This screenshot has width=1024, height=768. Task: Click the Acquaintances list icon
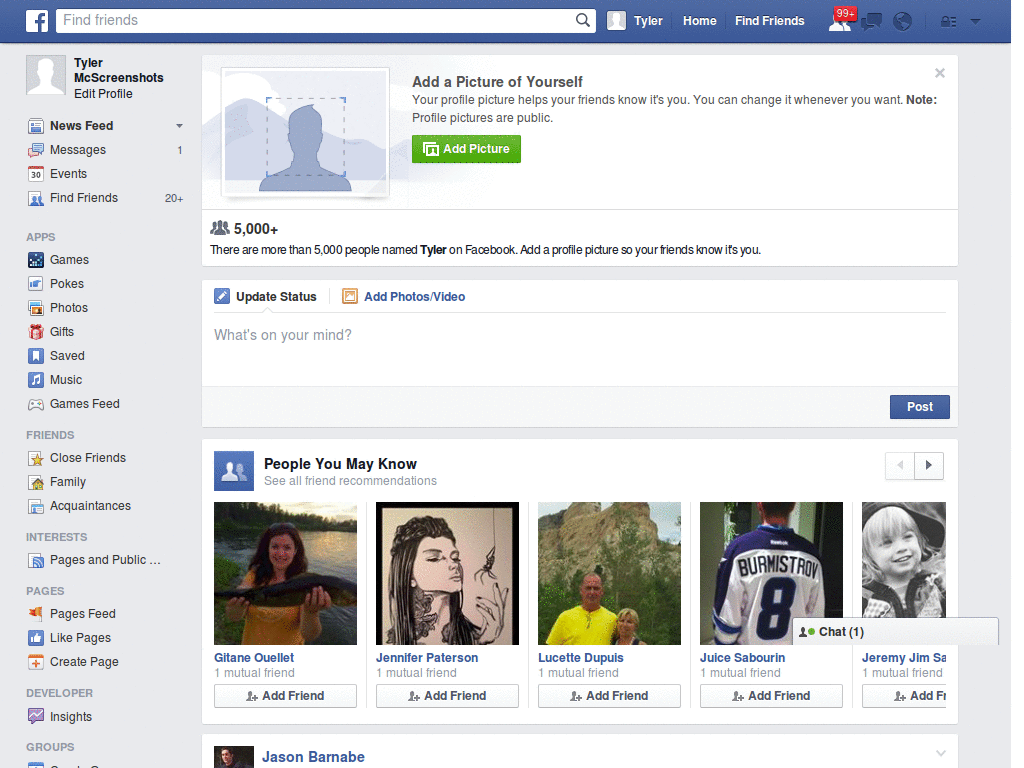(x=36, y=506)
